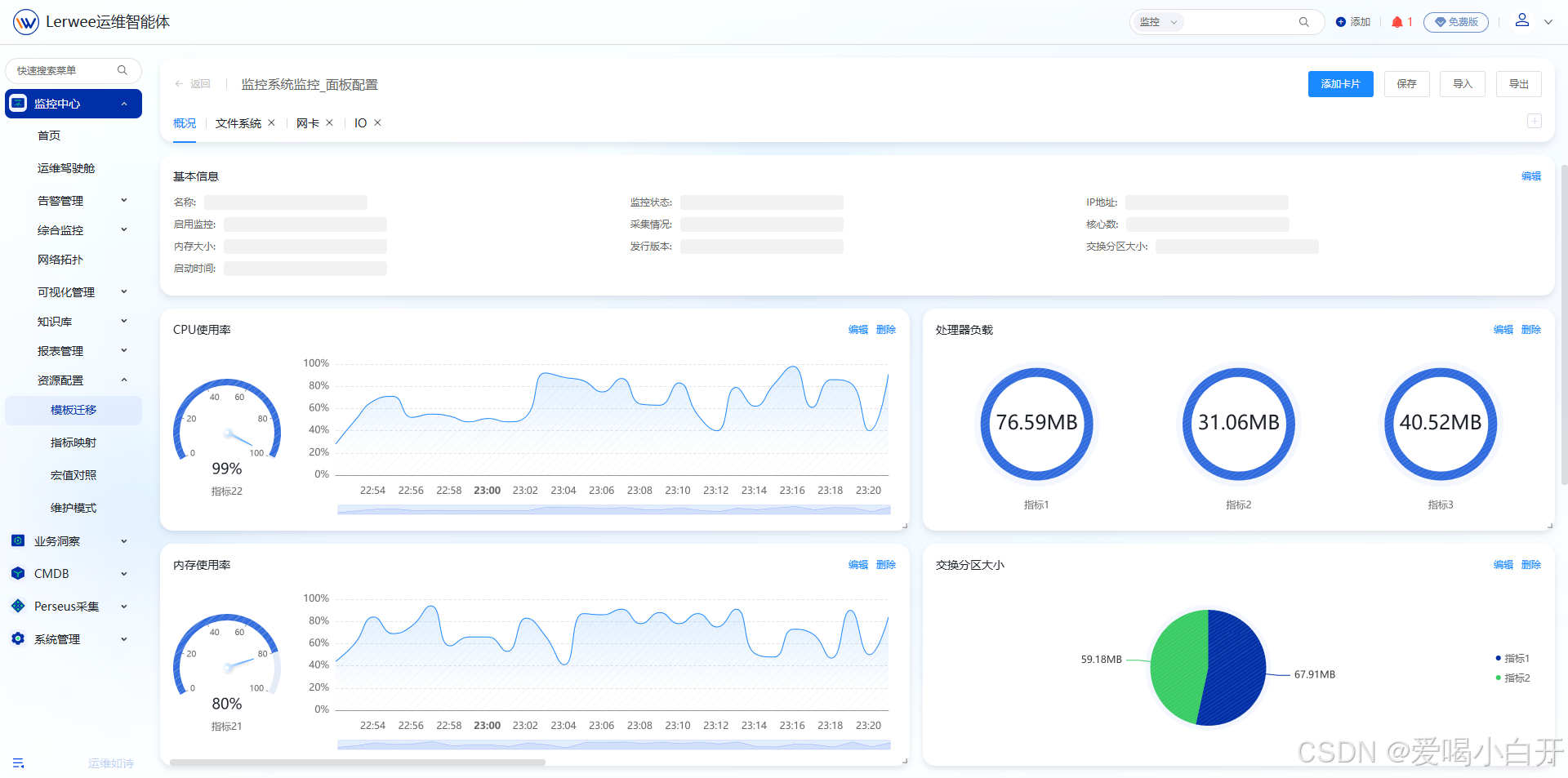Delete the 处理器负载 card
This screenshot has width=1568, height=778.
click(x=1531, y=330)
